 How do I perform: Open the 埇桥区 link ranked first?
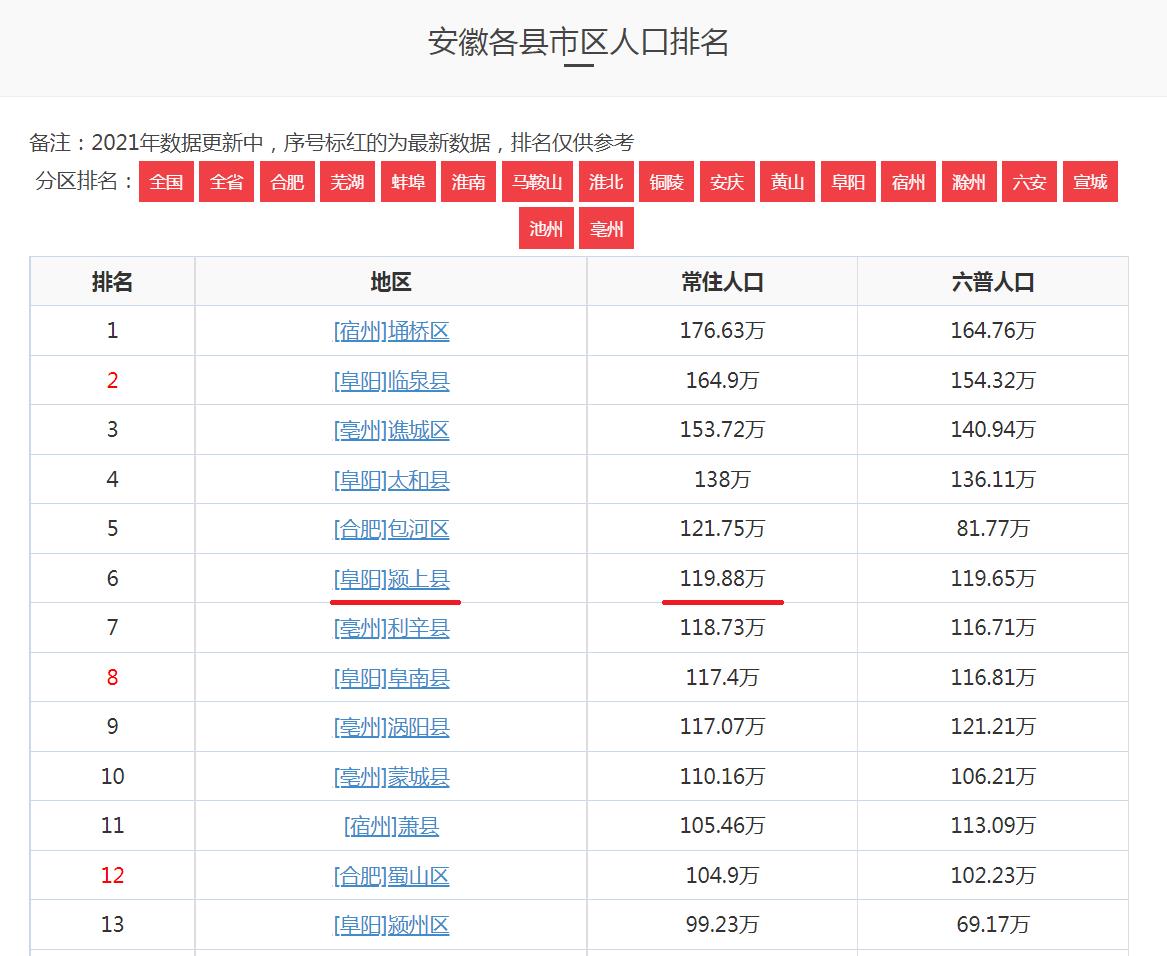pos(391,331)
